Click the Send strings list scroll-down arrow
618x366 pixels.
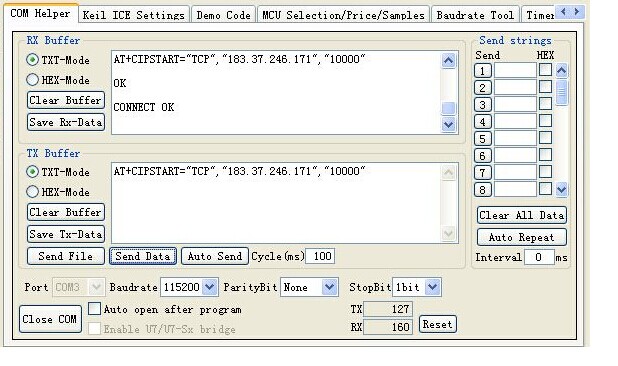coord(562,190)
